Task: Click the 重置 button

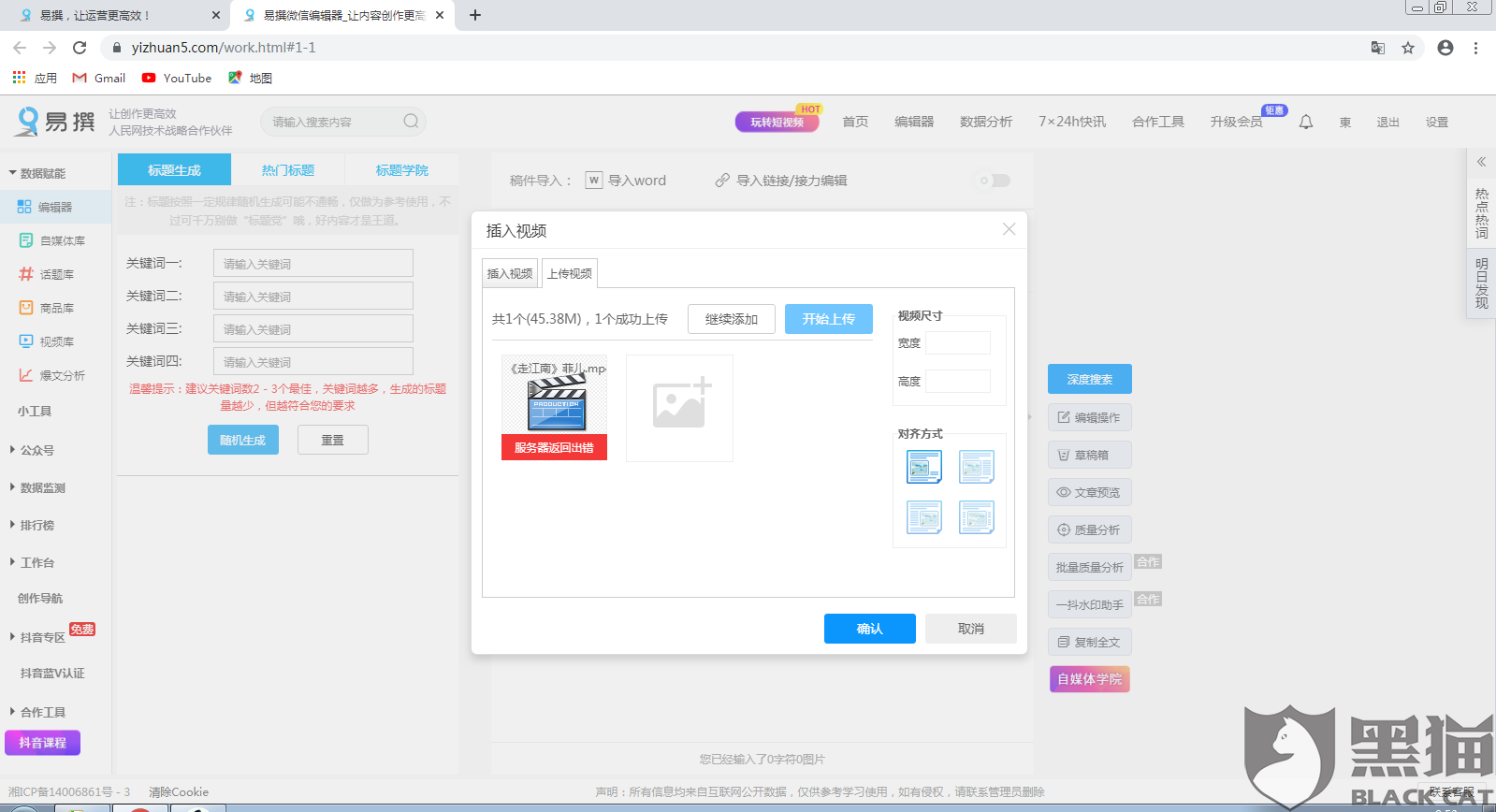Action: point(333,440)
